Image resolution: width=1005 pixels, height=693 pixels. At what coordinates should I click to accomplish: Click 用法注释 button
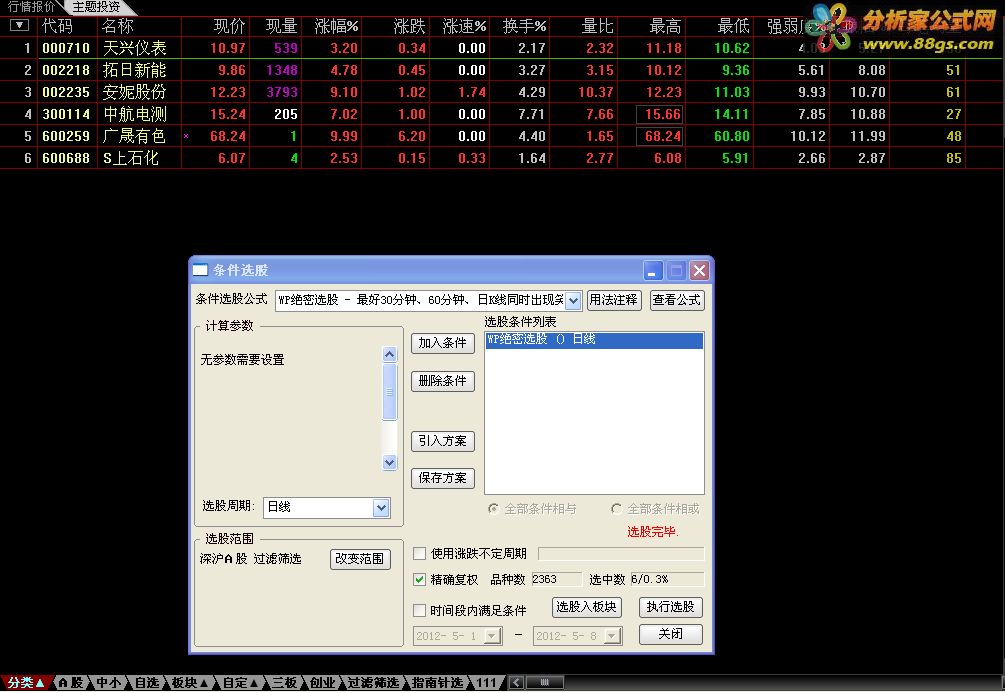point(614,300)
